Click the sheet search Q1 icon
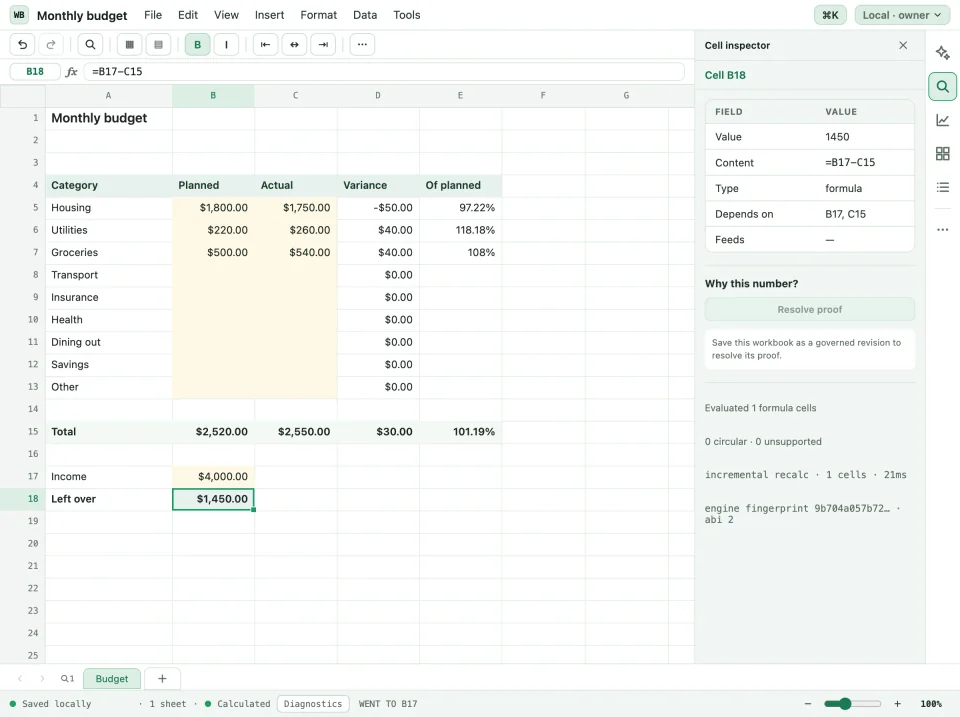Viewport: 960px width, 717px height. tap(67, 678)
